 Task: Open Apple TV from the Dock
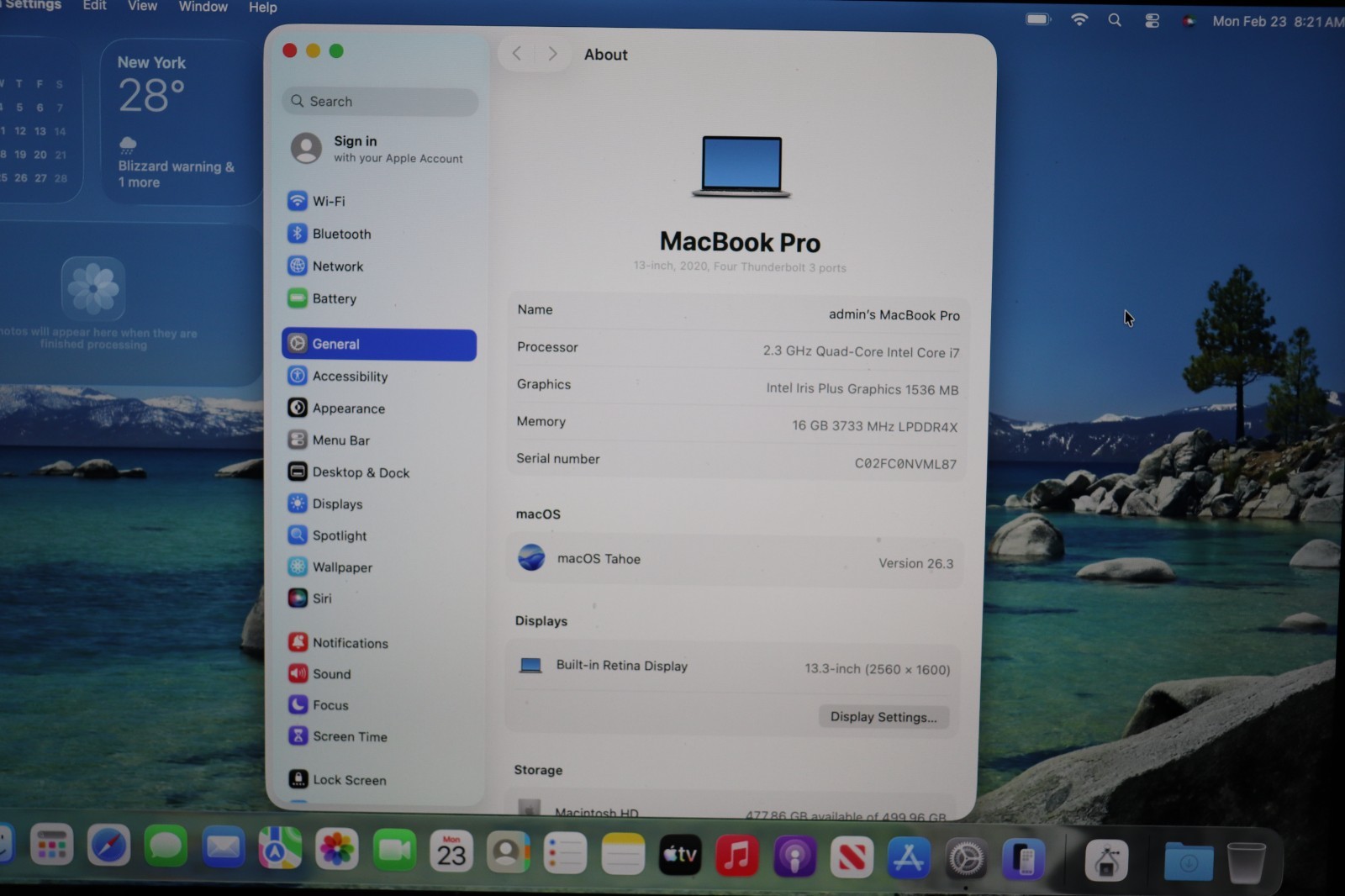pyautogui.click(x=680, y=856)
